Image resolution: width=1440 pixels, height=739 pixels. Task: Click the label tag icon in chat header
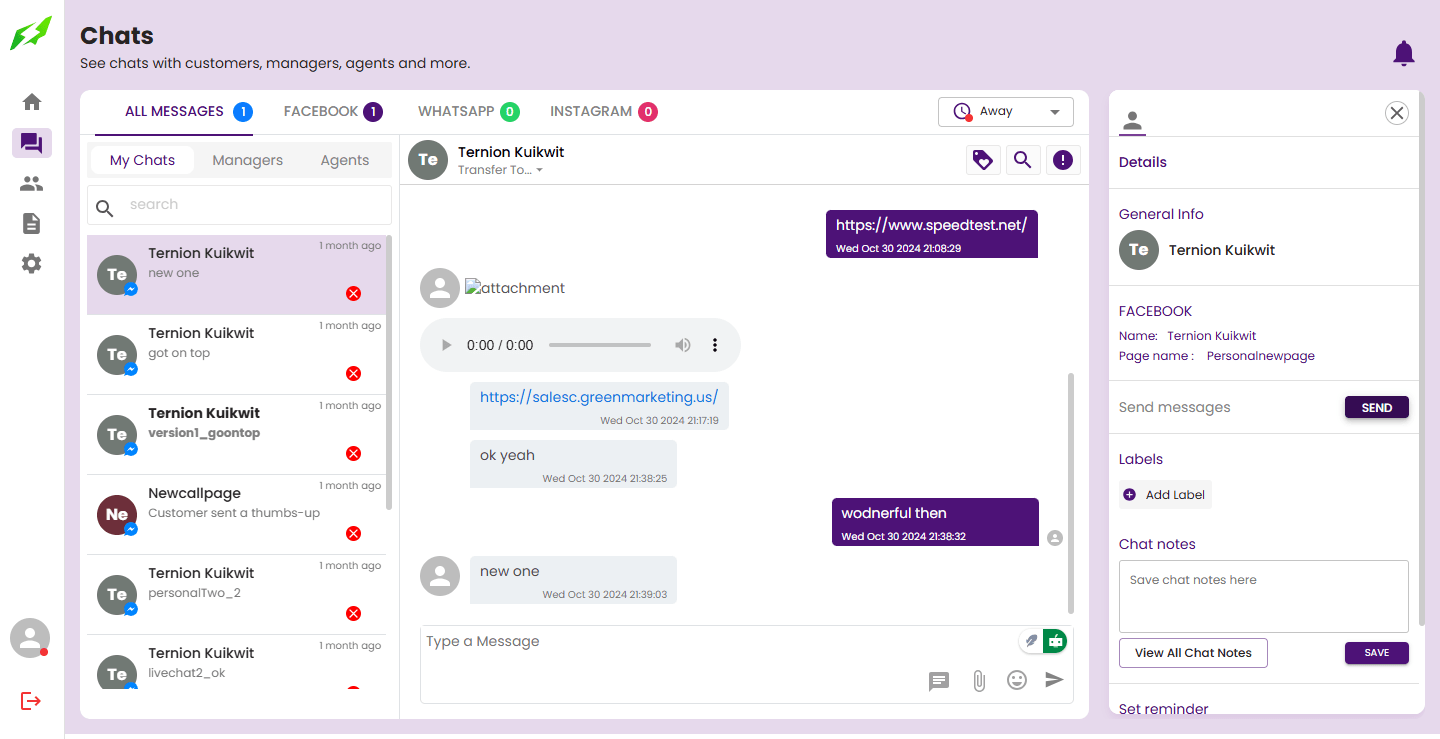pos(983,160)
